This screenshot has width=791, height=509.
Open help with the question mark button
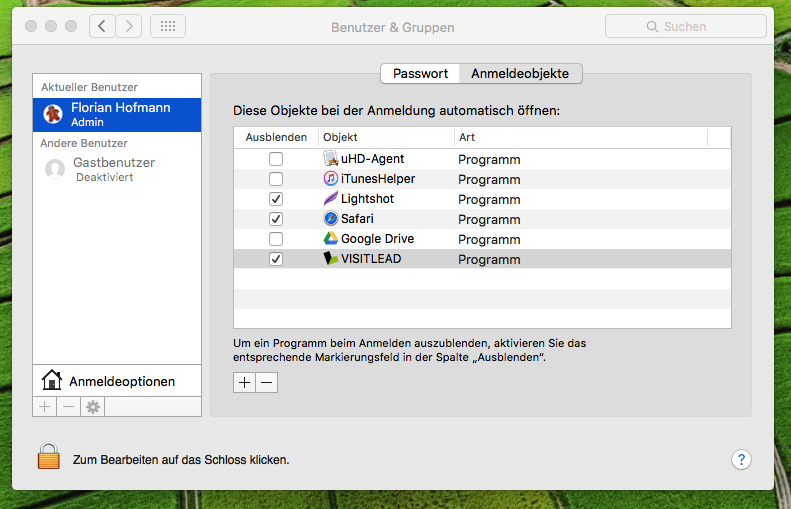coord(741,460)
